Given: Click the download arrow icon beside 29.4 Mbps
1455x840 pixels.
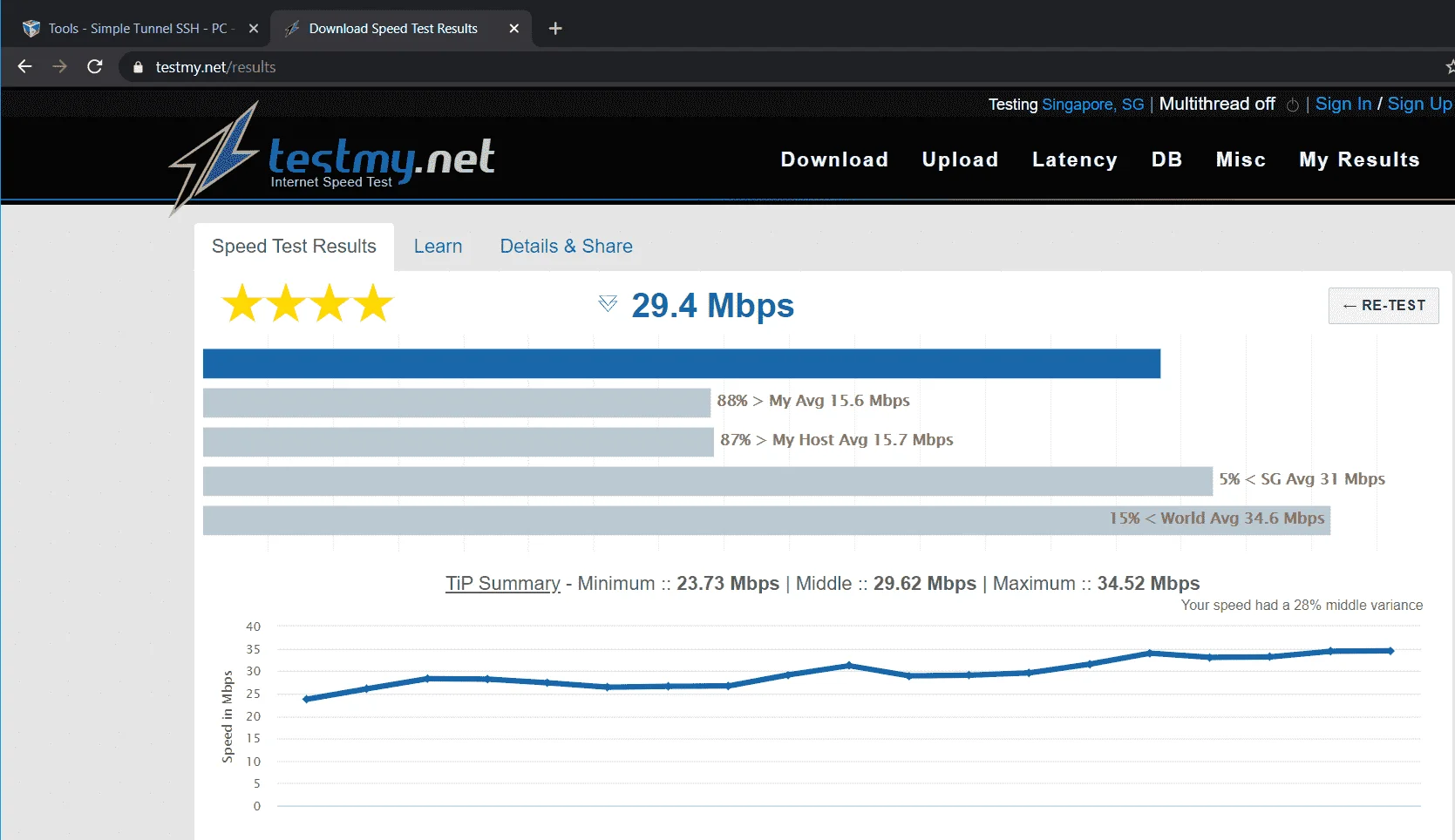Looking at the screenshot, I should (608, 303).
